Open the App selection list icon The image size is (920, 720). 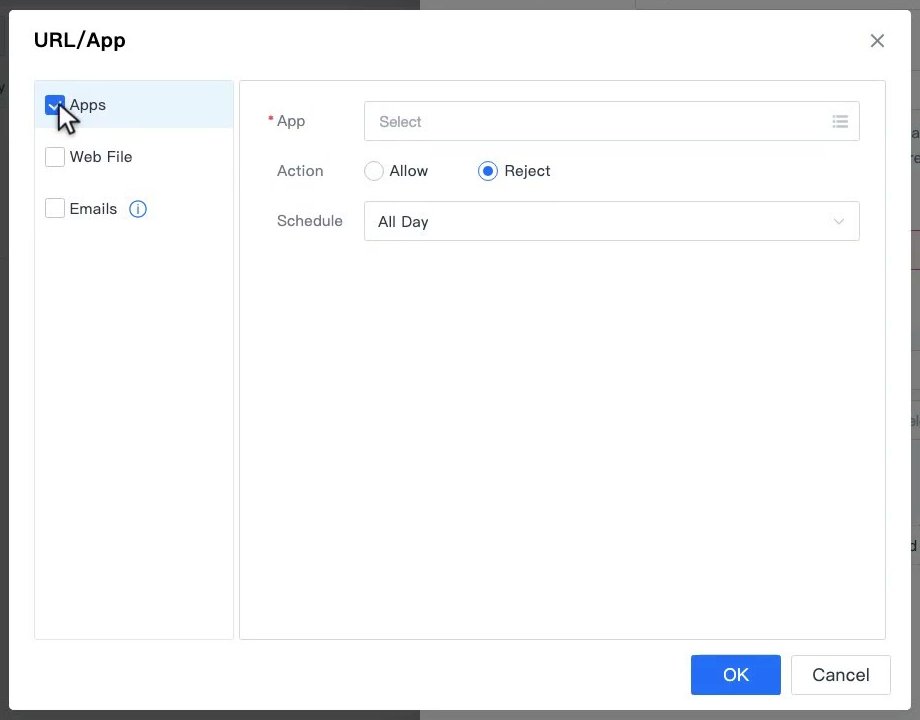840,121
